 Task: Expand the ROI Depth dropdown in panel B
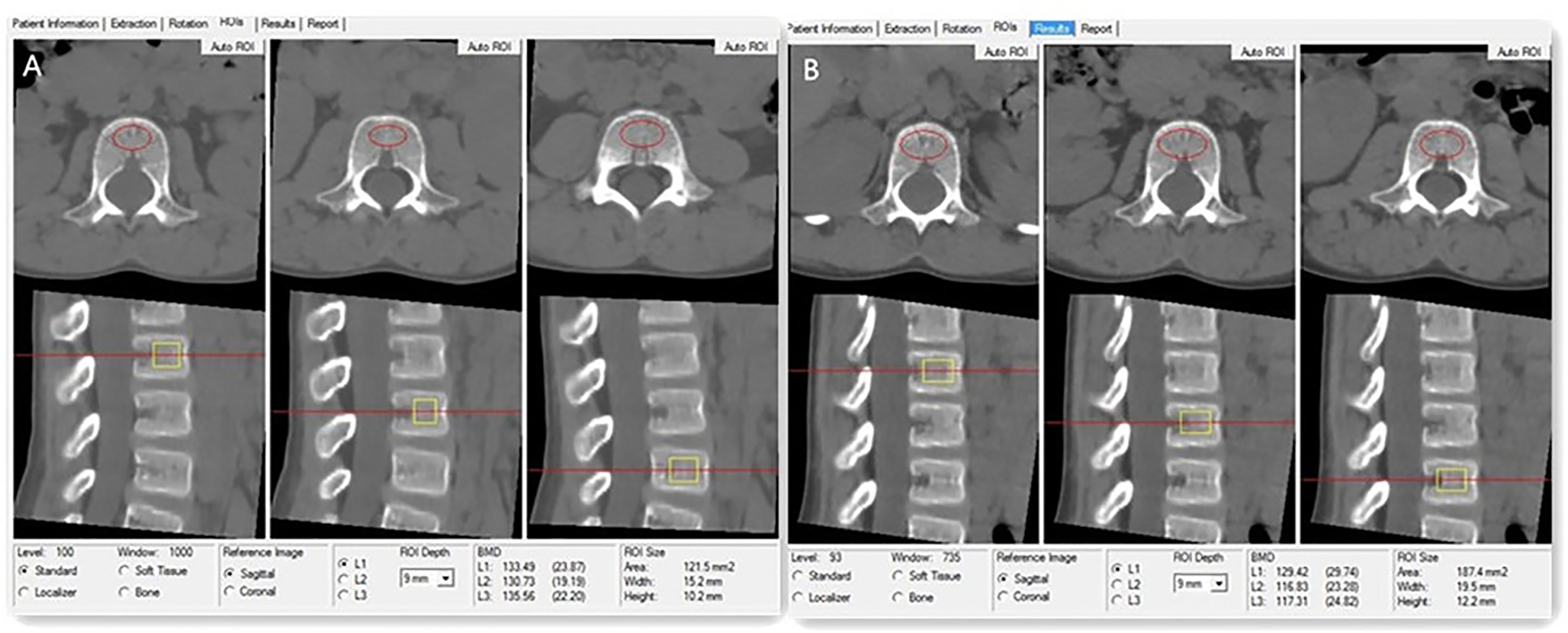(1219, 583)
